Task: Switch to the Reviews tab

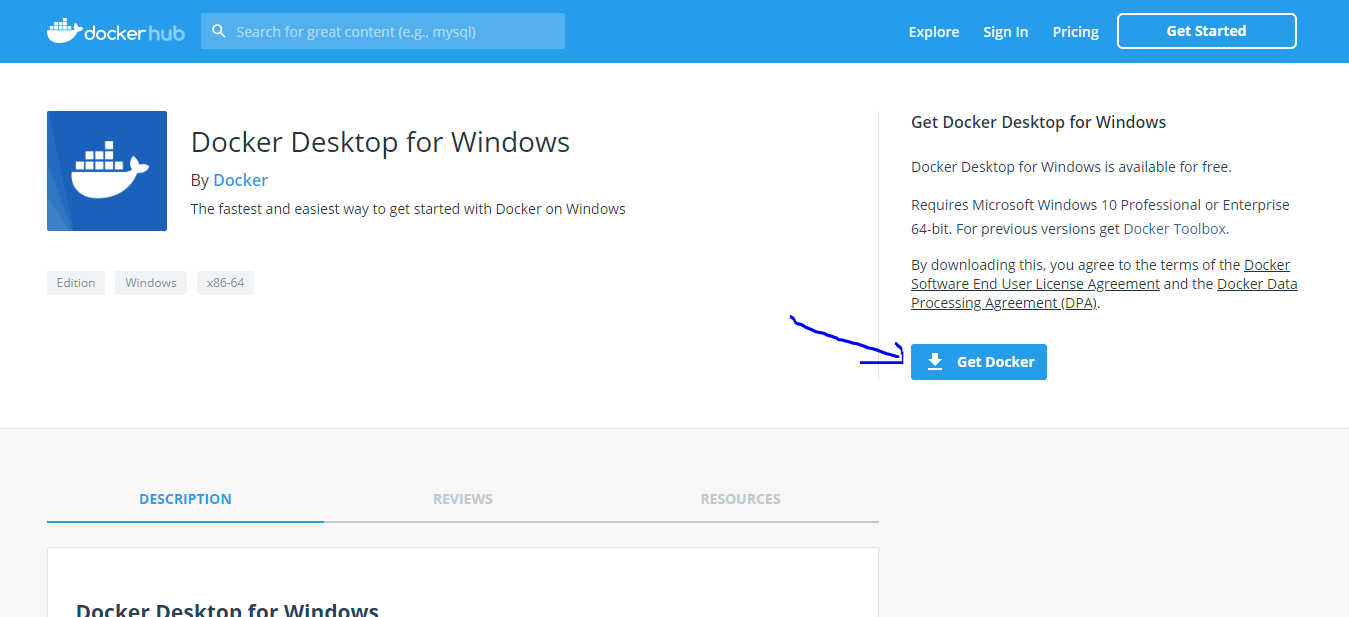Action: (462, 499)
